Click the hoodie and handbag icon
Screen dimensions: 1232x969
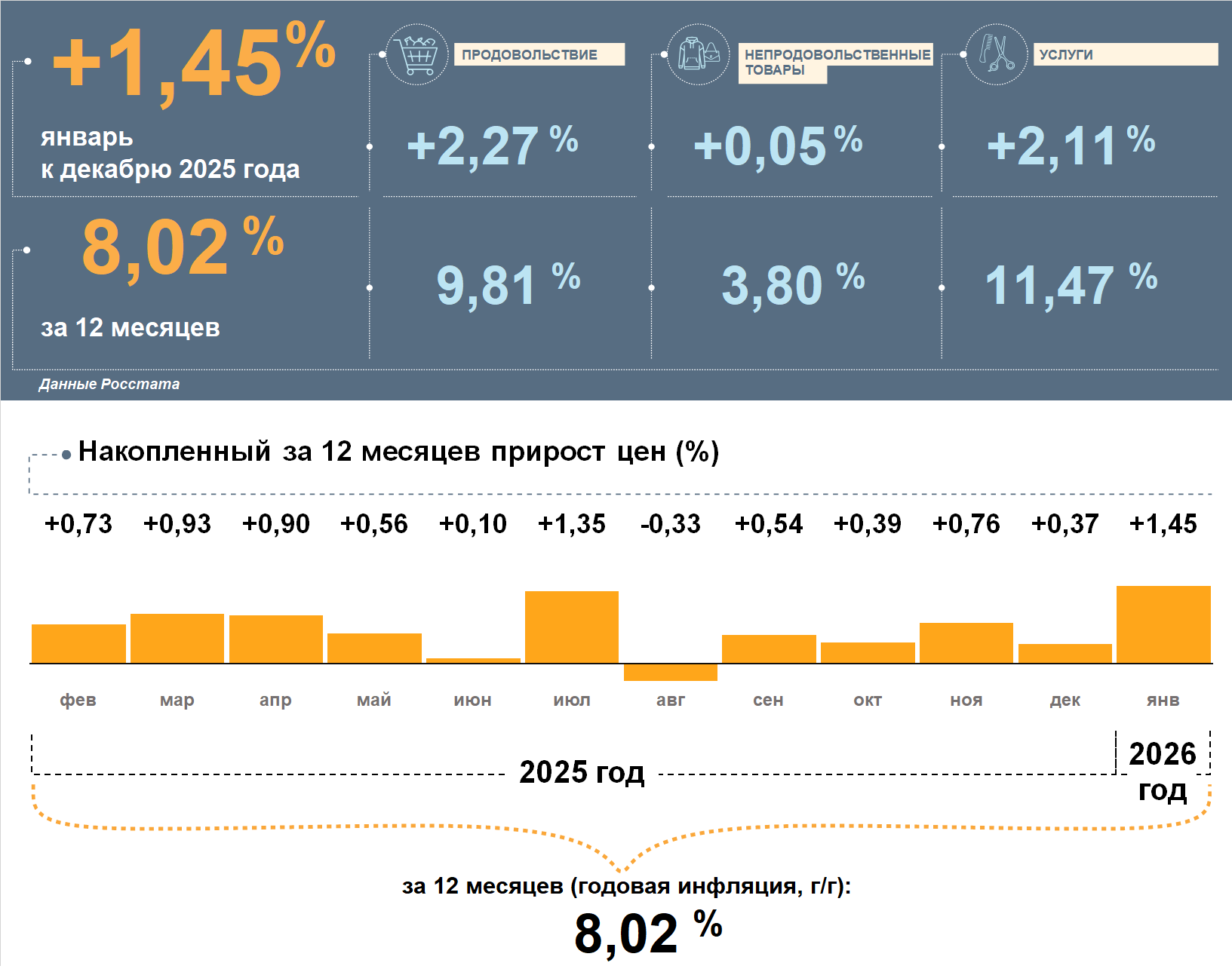pos(699,54)
